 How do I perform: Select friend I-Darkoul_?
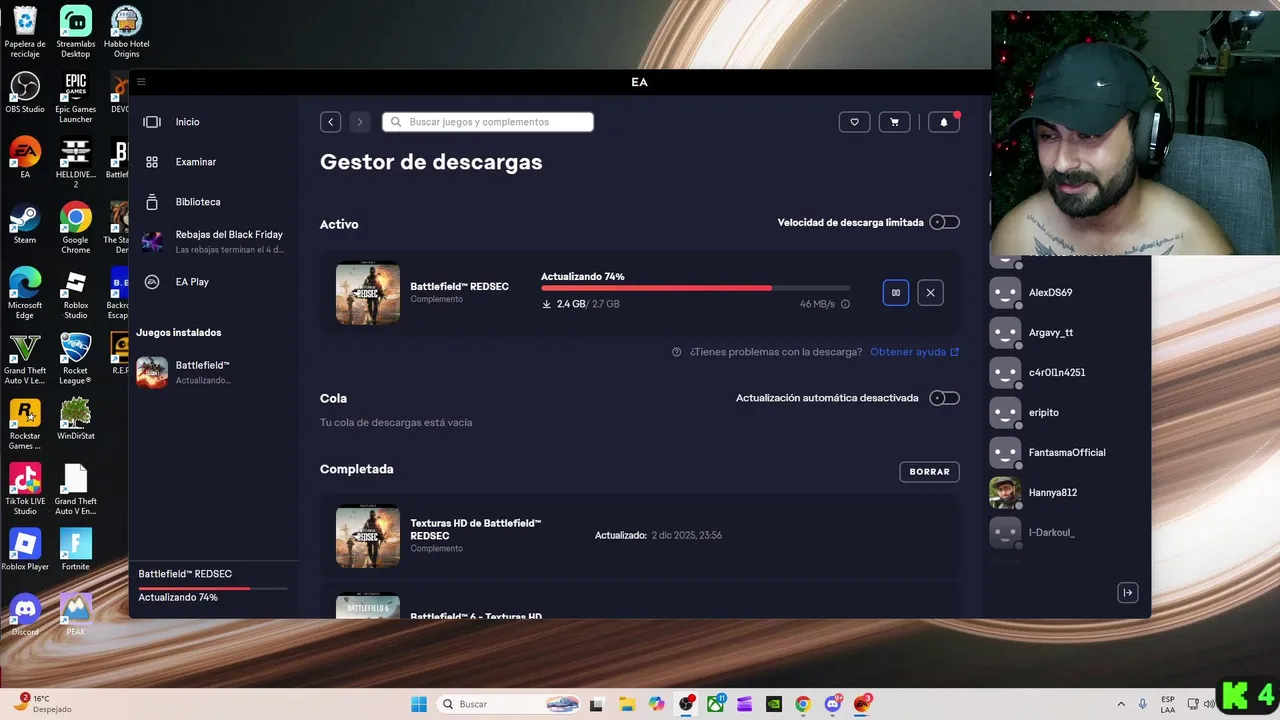pos(1051,533)
